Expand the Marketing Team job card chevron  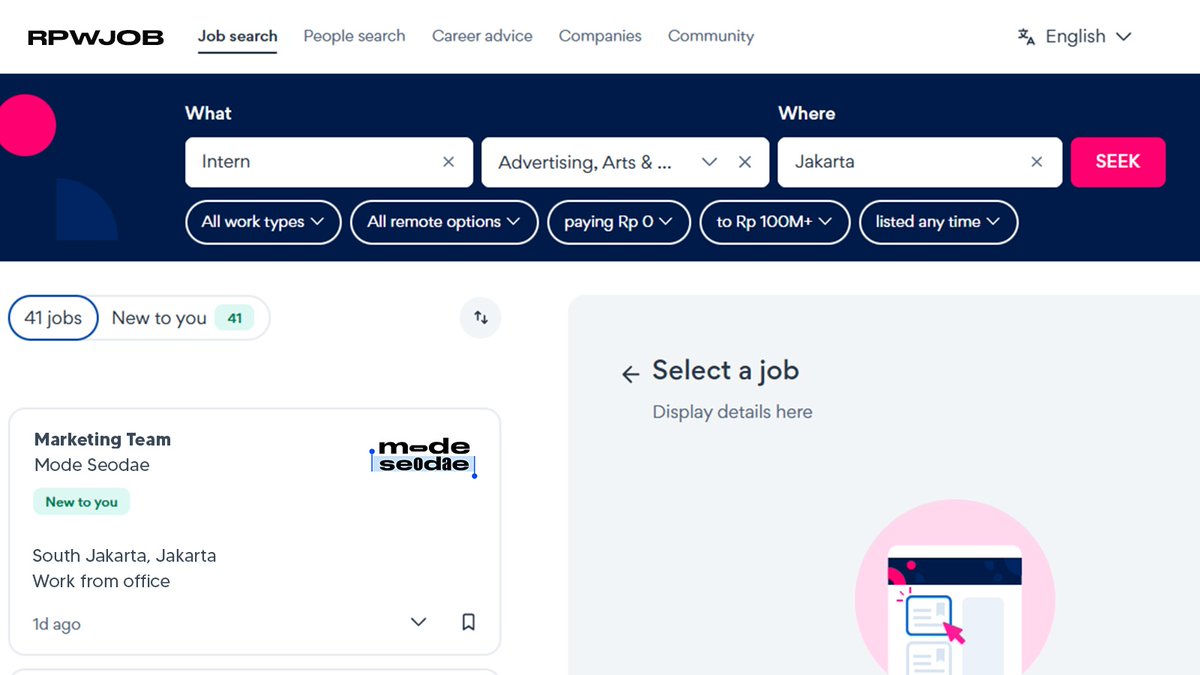tap(419, 622)
